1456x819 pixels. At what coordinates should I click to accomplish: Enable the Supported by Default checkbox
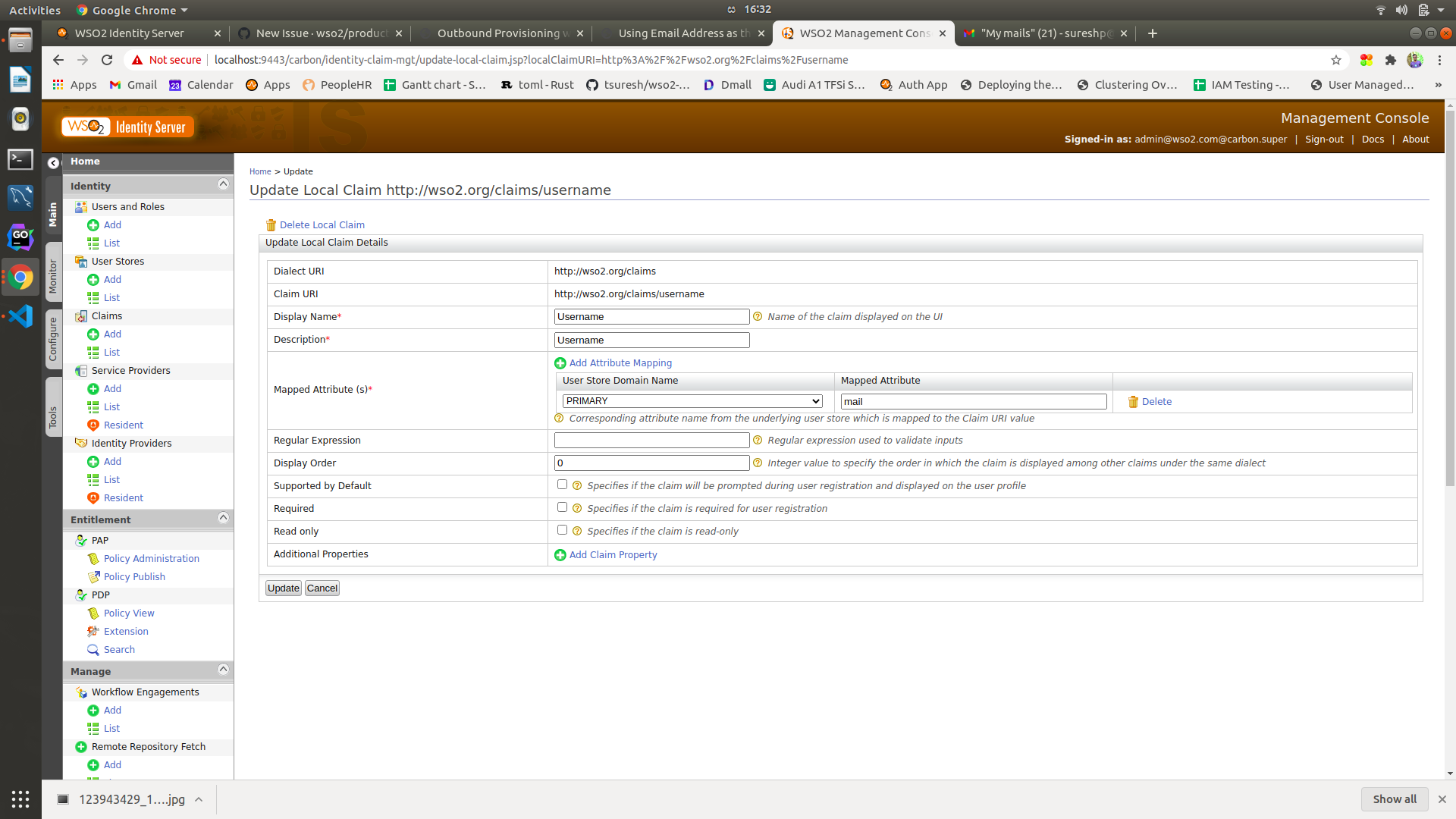[562, 484]
